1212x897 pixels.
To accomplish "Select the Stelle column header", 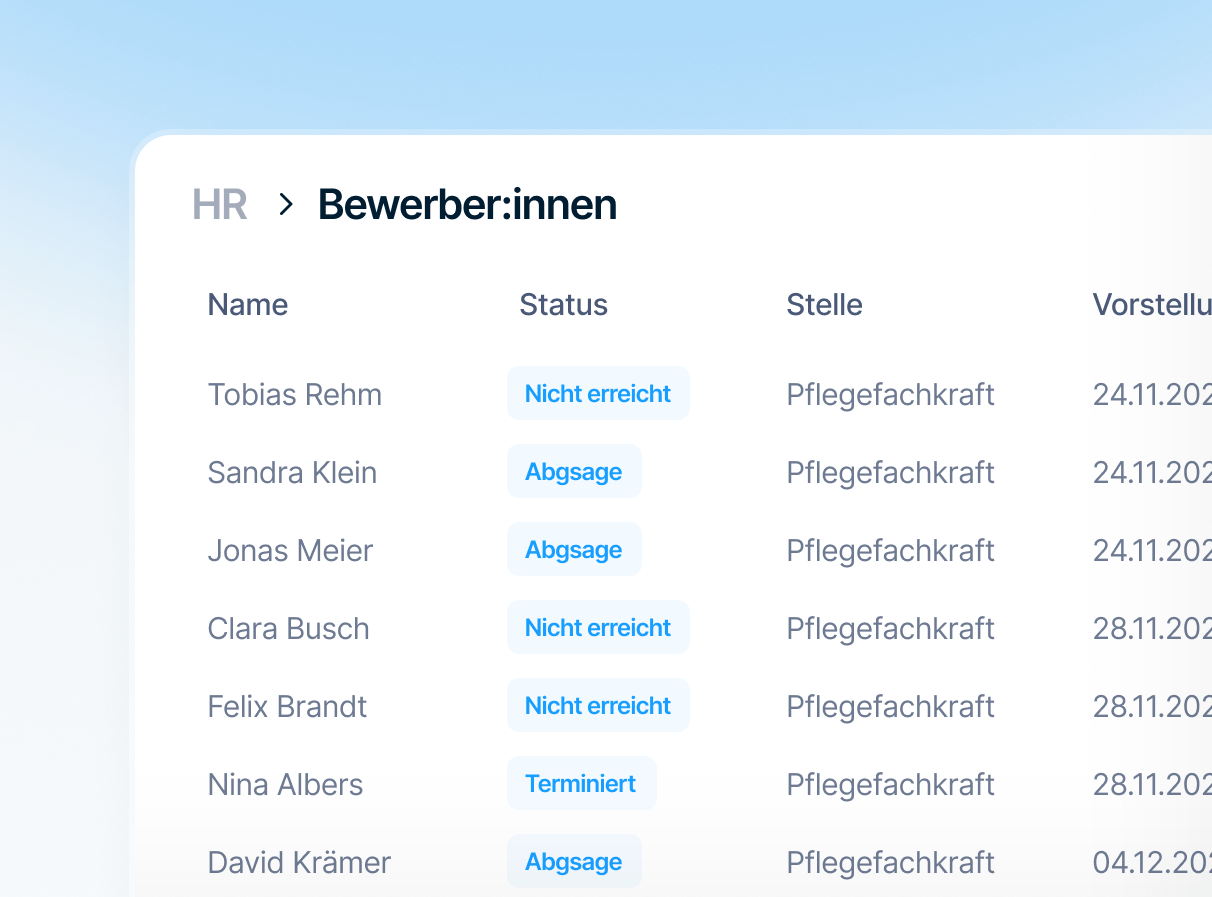I will (x=824, y=304).
